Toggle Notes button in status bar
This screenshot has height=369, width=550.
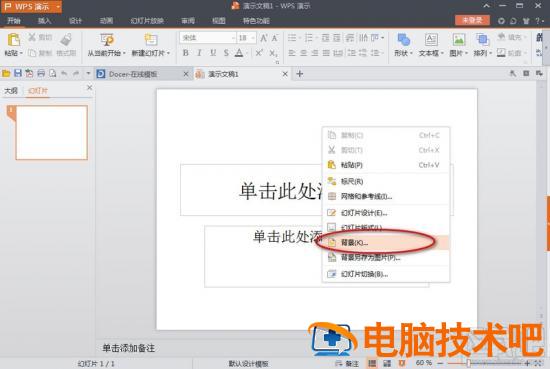[348, 363]
